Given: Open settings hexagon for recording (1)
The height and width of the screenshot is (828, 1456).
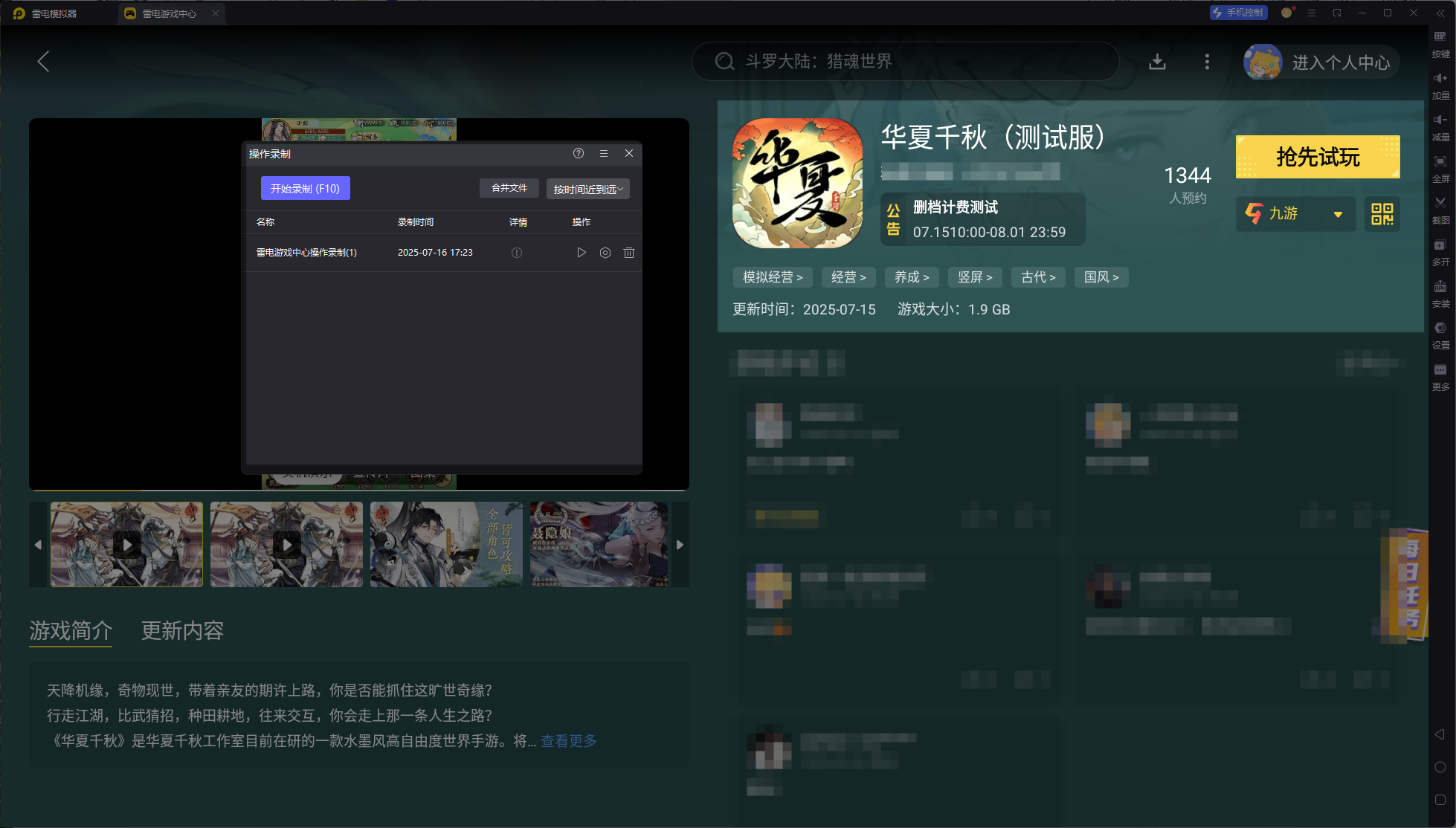Looking at the screenshot, I should pyautogui.click(x=605, y=253).
